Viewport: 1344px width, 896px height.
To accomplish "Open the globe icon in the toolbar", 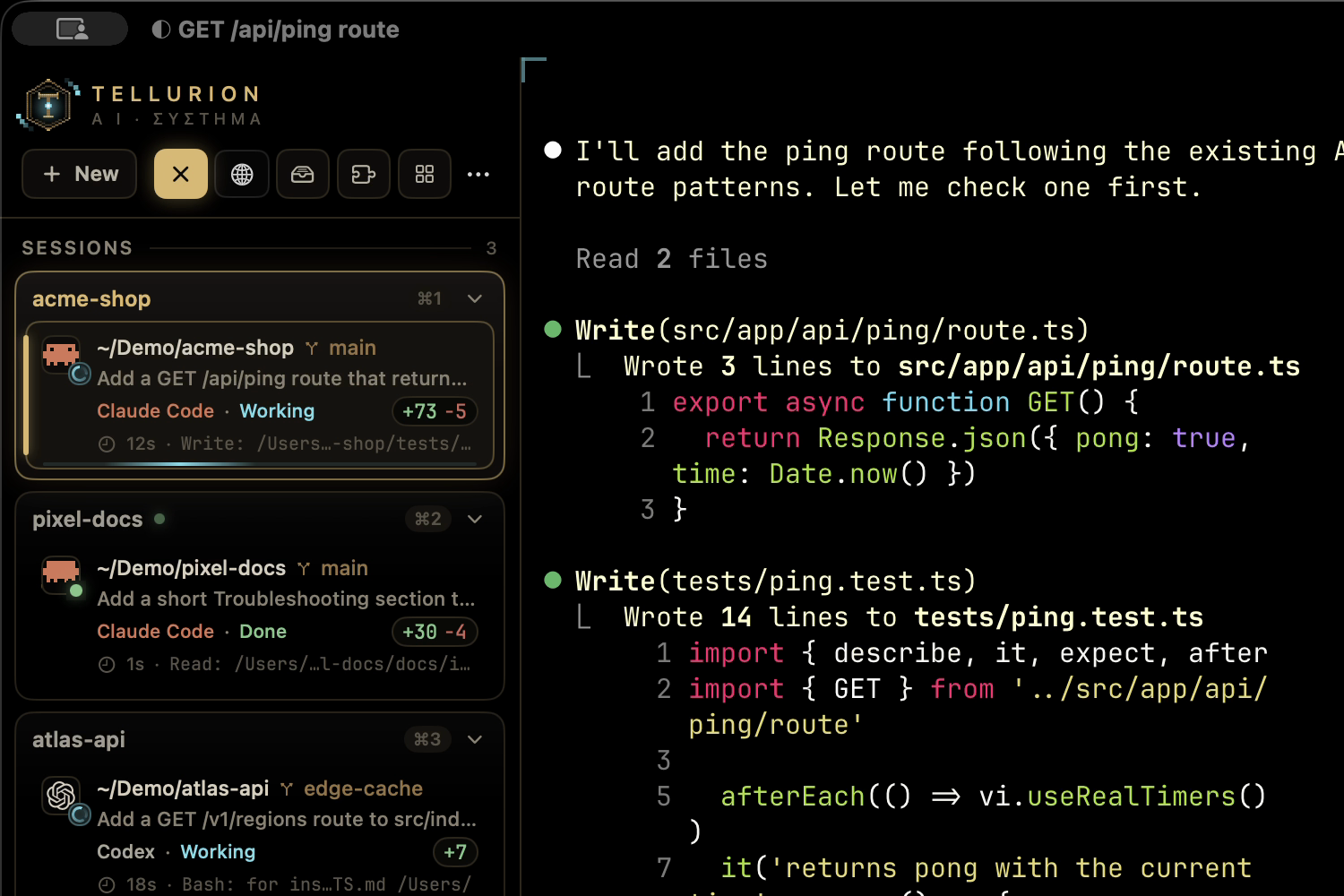I will click(242, 174).
